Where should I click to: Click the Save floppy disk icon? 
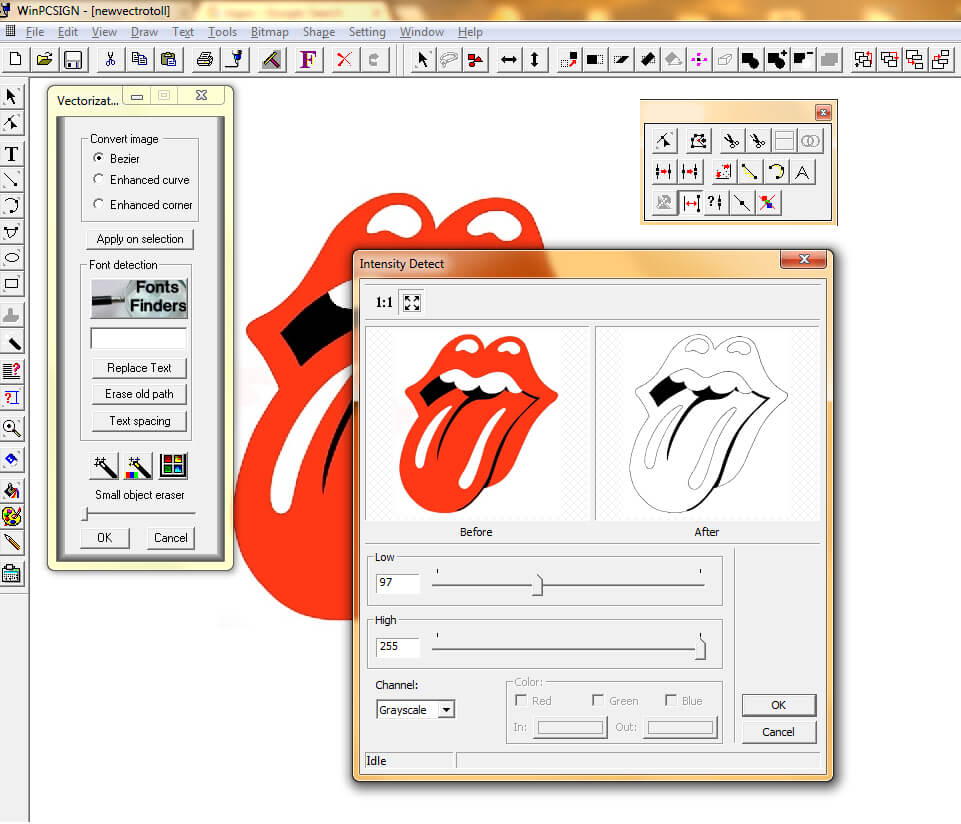pos(73,59)
